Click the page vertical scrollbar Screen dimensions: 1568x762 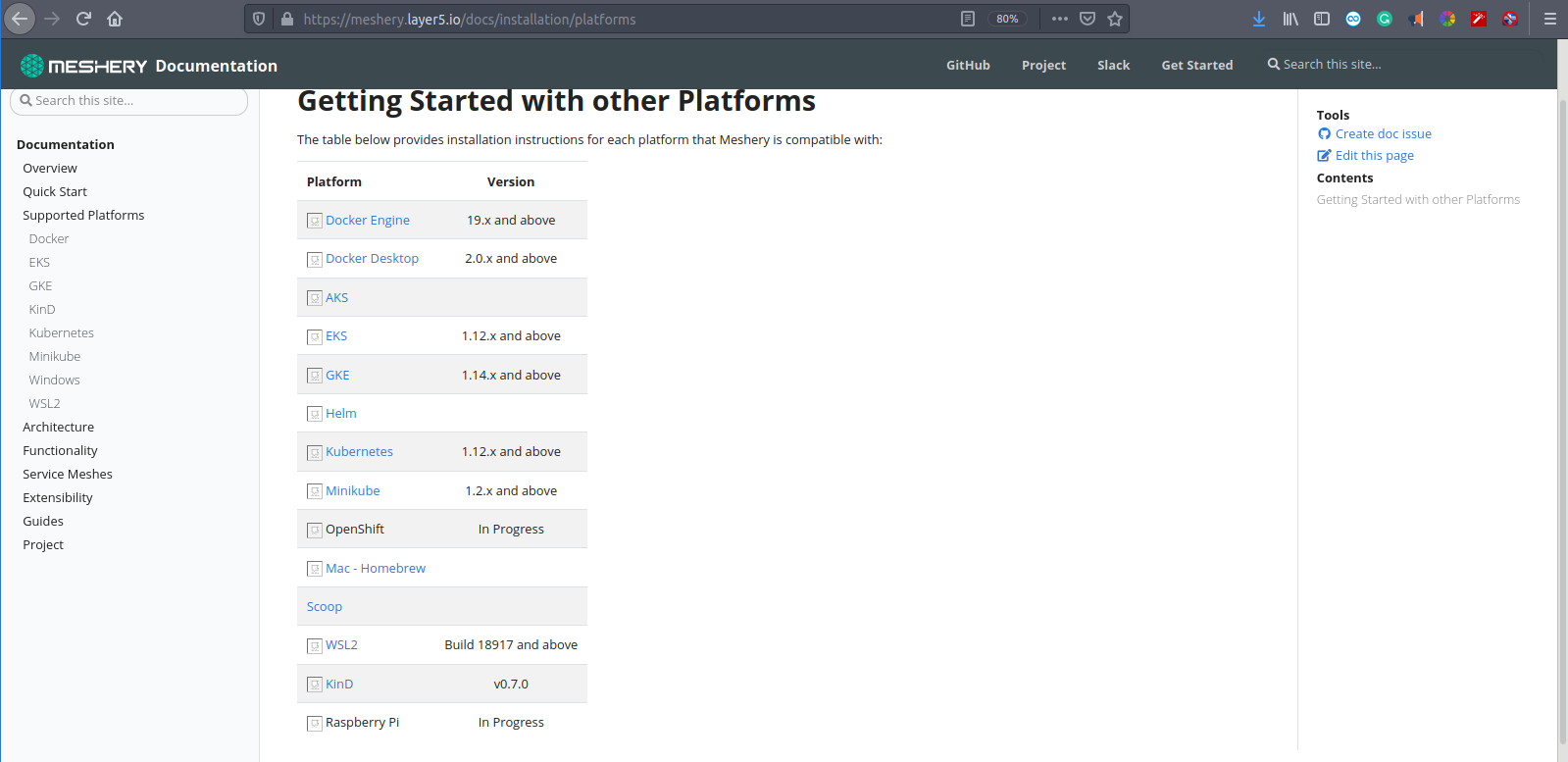coord(1562,422)
